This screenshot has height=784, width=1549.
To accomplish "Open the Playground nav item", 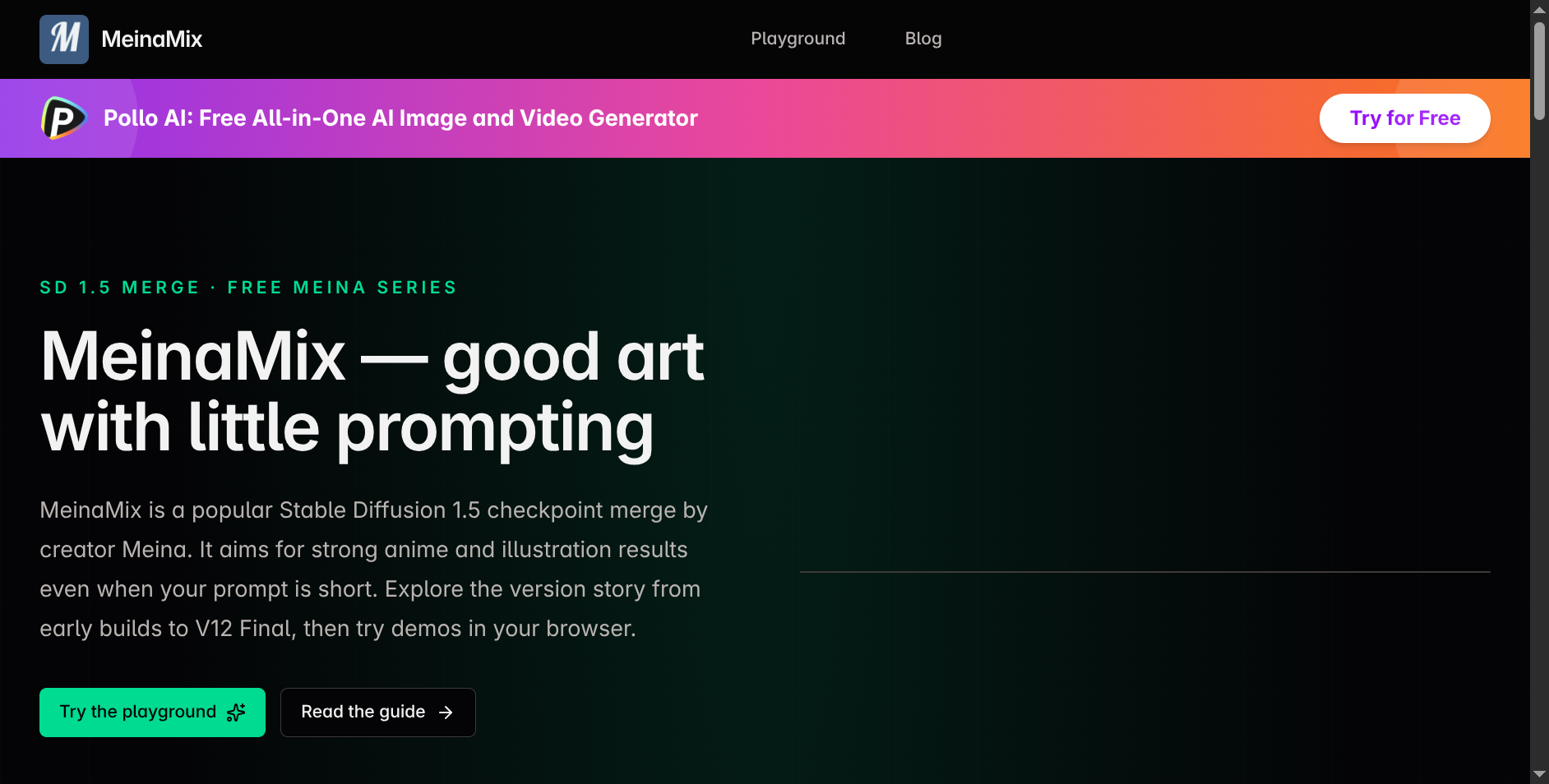I will 798,39.
